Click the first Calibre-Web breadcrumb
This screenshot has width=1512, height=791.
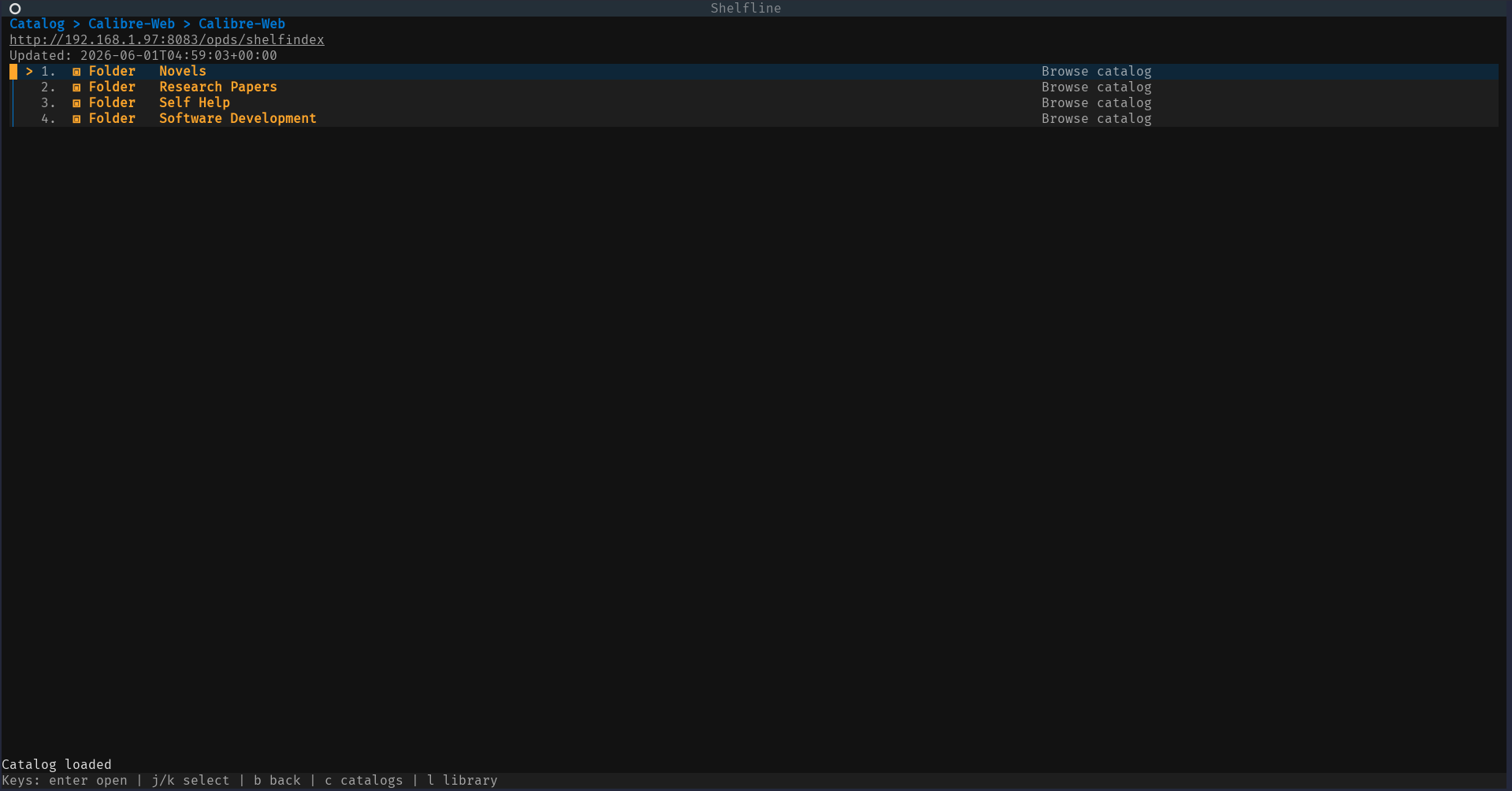click(x=132, y=24)
